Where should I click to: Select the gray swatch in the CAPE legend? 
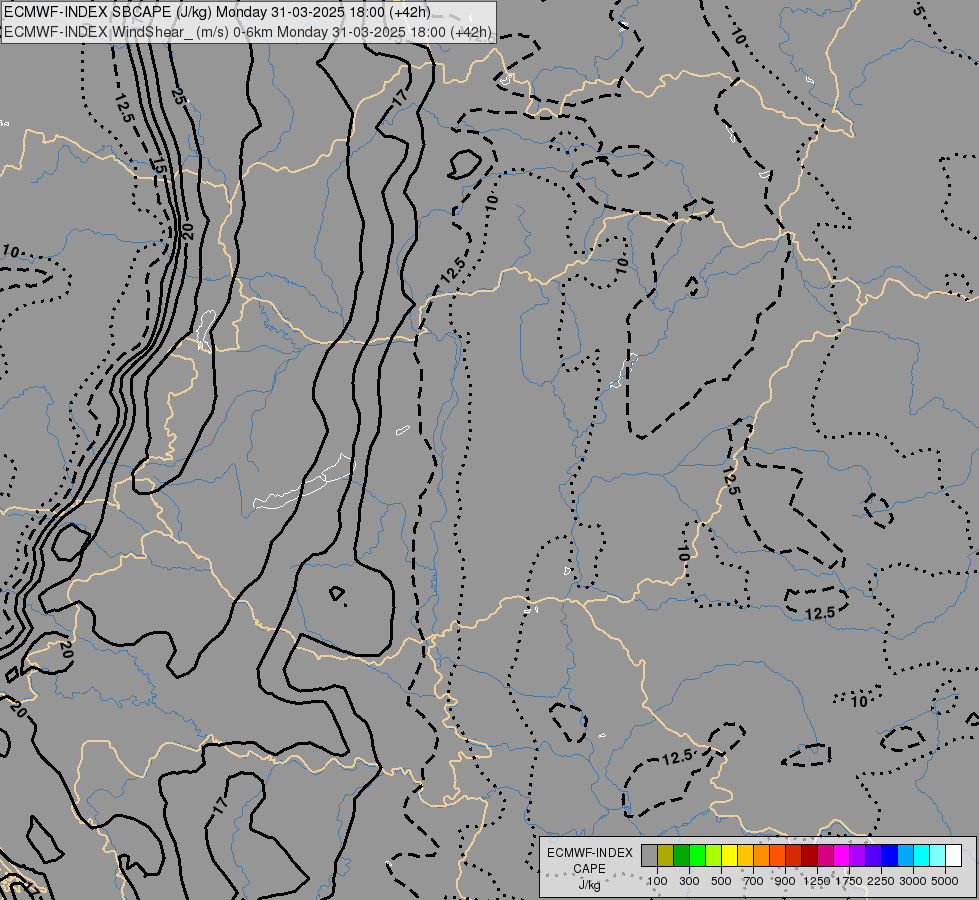click(649, 855)
